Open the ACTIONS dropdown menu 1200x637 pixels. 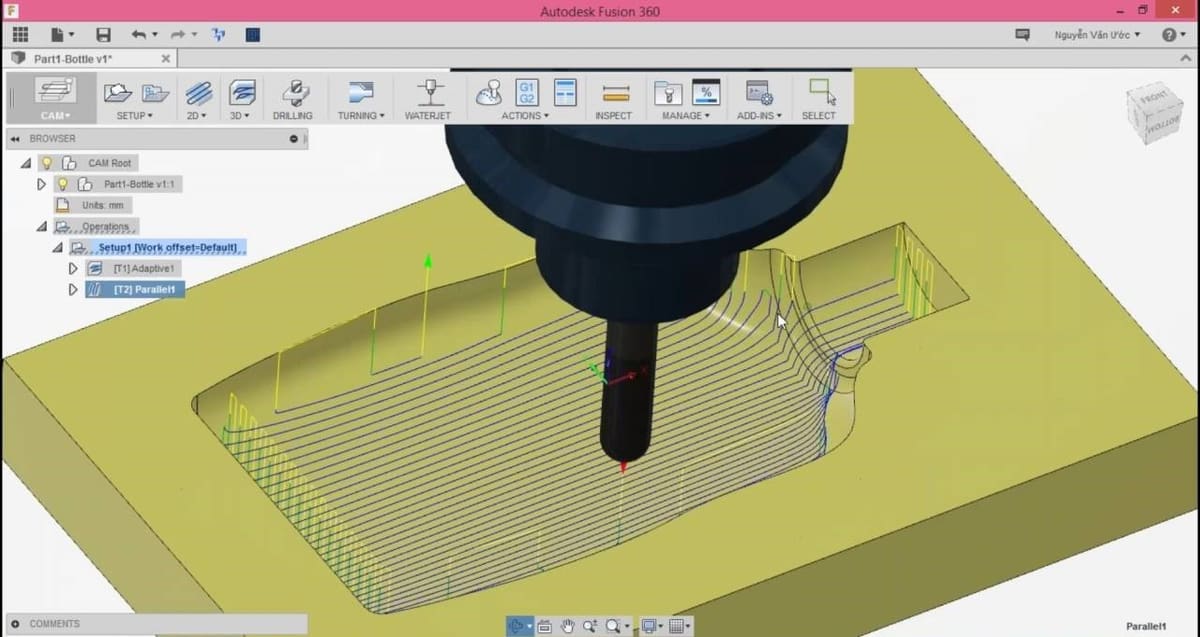tap(525, 116)
